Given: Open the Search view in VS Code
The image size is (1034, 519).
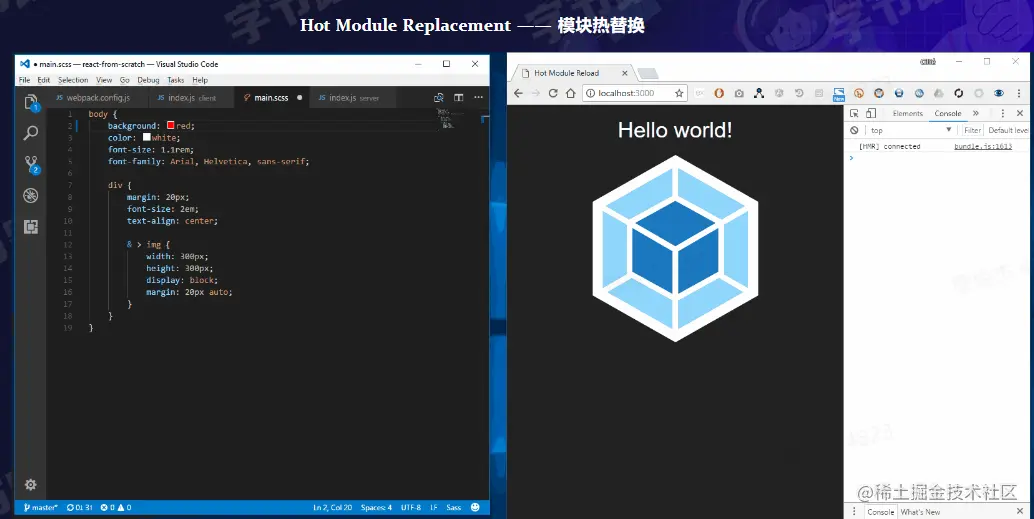Looking at the screenshot, I should (31, 133).
